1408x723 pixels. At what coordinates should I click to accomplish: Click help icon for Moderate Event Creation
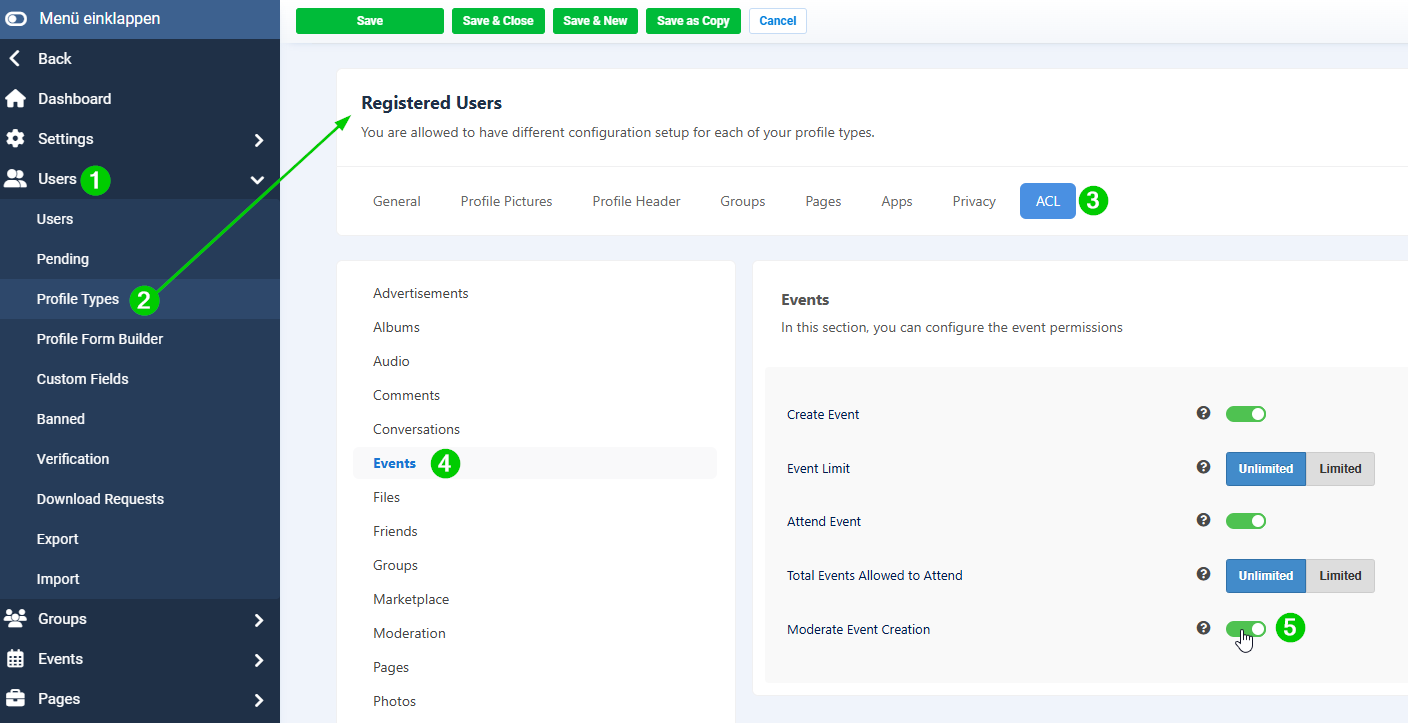[x=1204, y=628]
